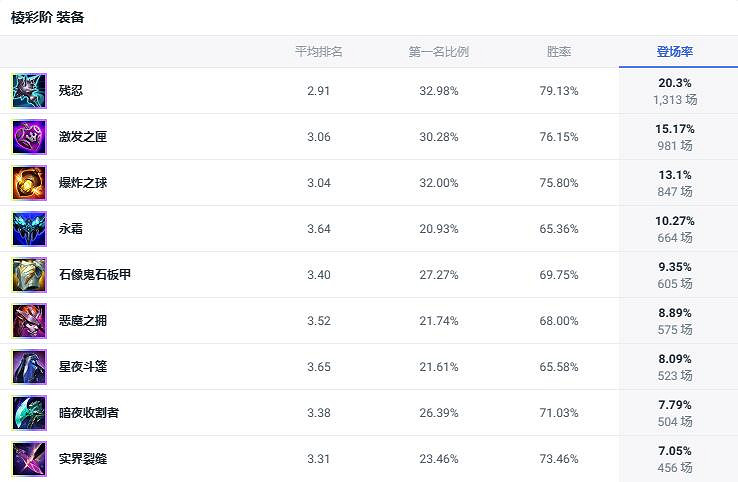Sort by 平均排名 column header
This screenshot has width=738, height=482.
point(318,51)
